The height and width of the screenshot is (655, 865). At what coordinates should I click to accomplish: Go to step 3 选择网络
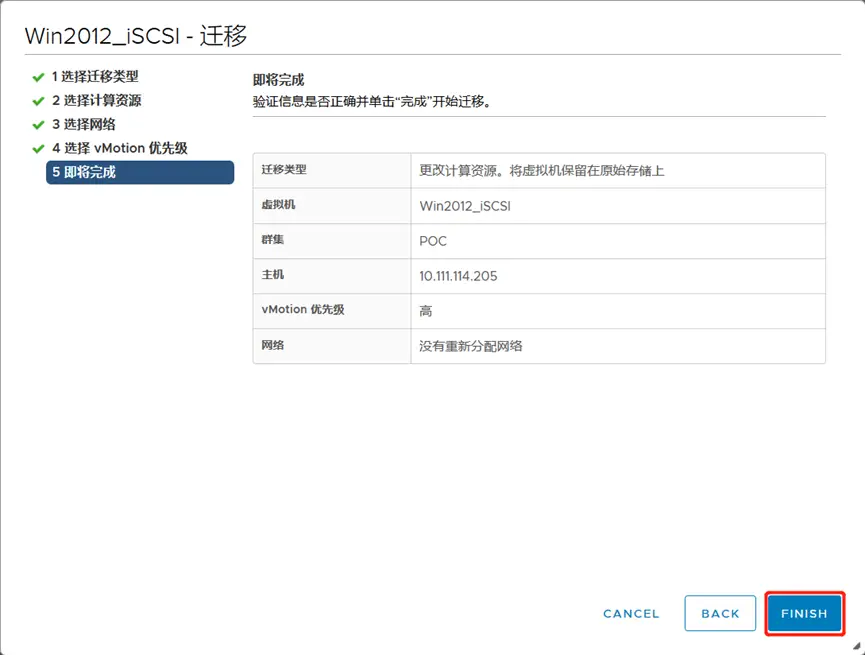[x=84, y=124]
